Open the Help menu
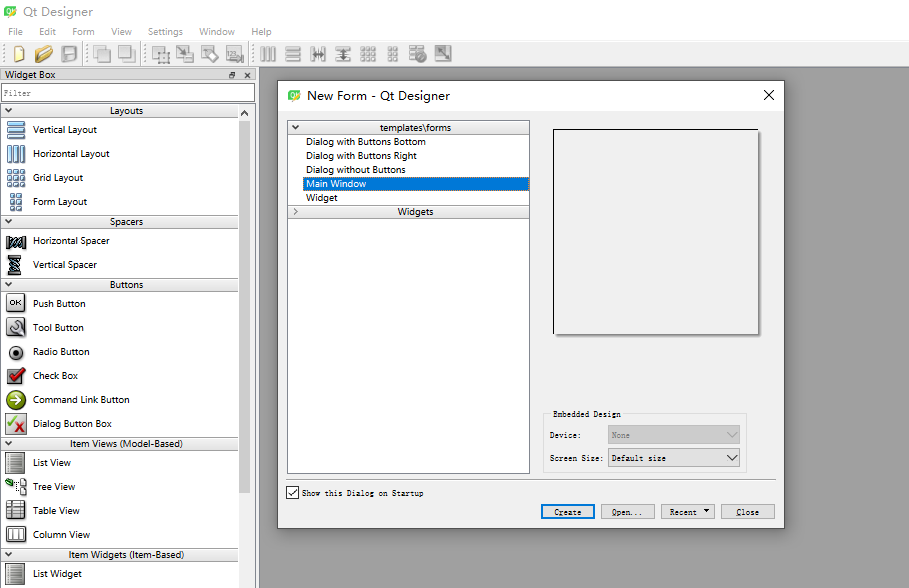 tap(261, 32)
